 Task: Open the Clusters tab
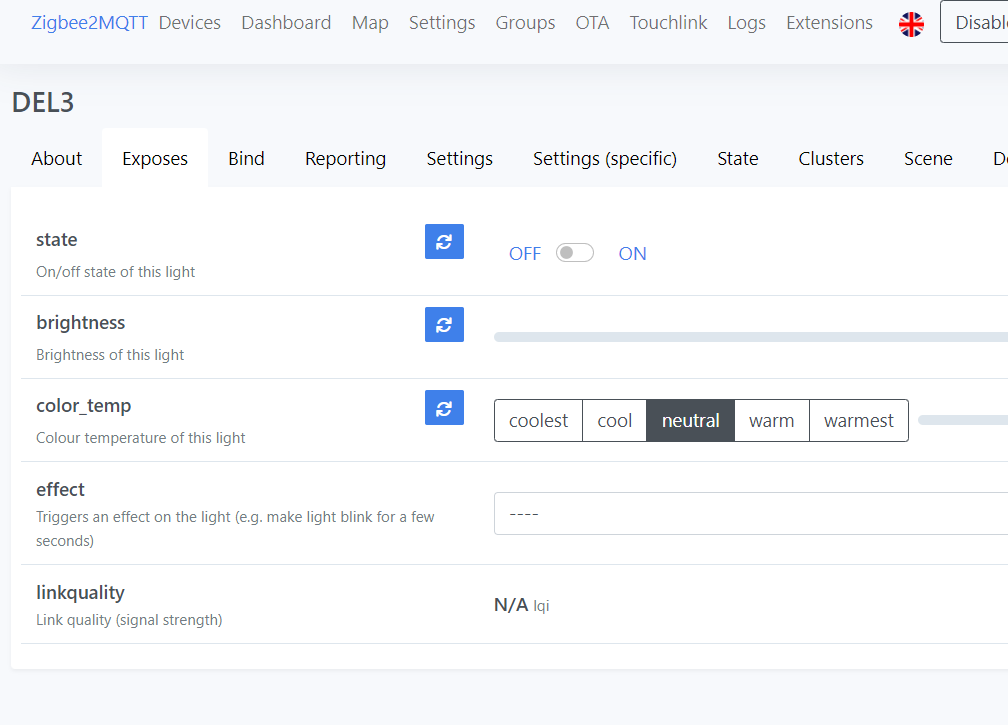tap(830, 159)
